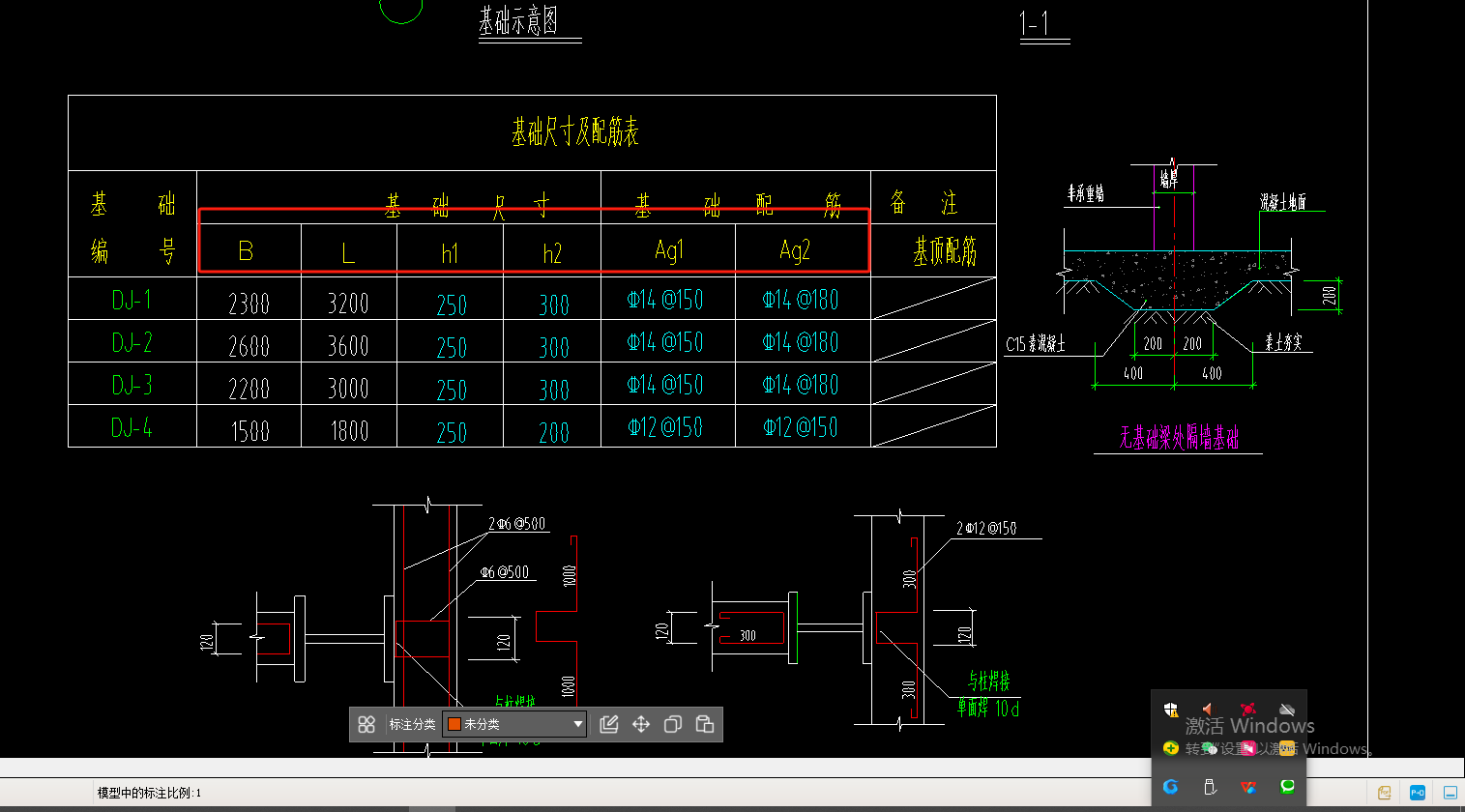Screen dimensions: 1465x812
Task: Click the copy annotation icon
Action: click(673, 724)
